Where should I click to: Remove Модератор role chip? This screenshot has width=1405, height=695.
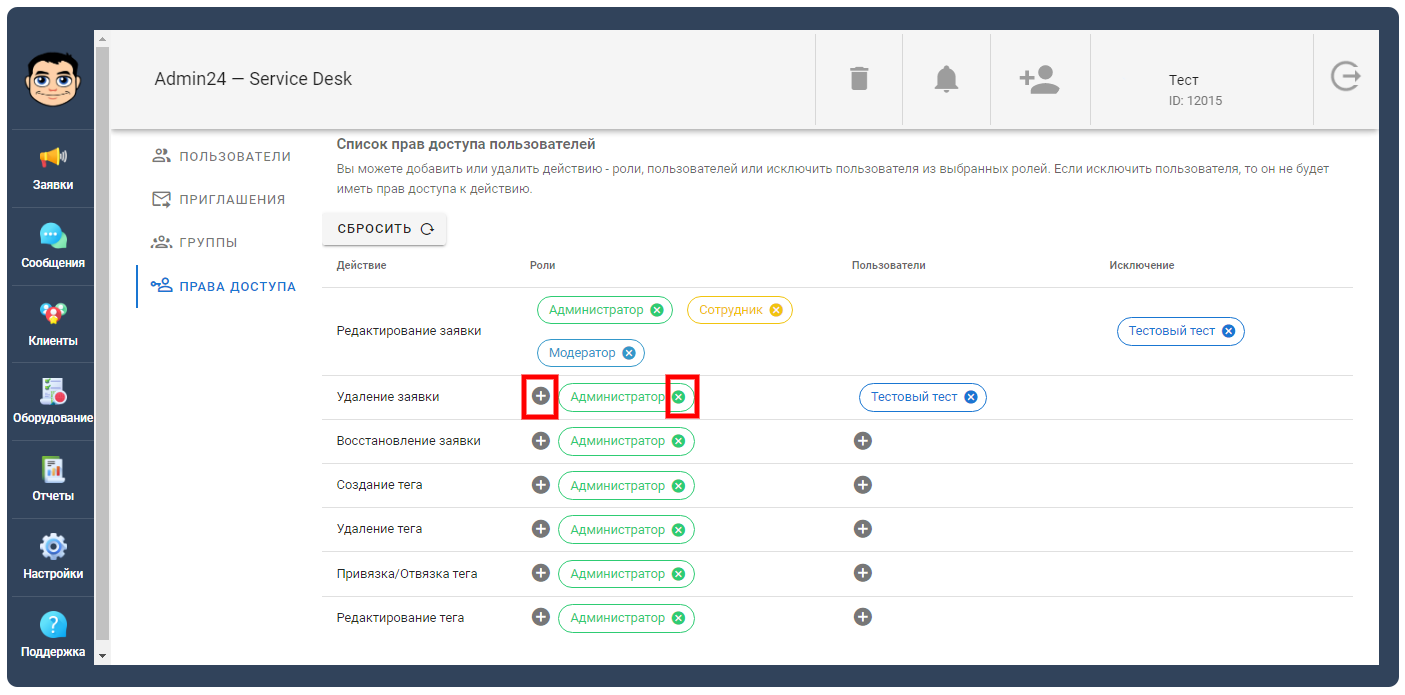pyautogui.click(x=628, y=353)
